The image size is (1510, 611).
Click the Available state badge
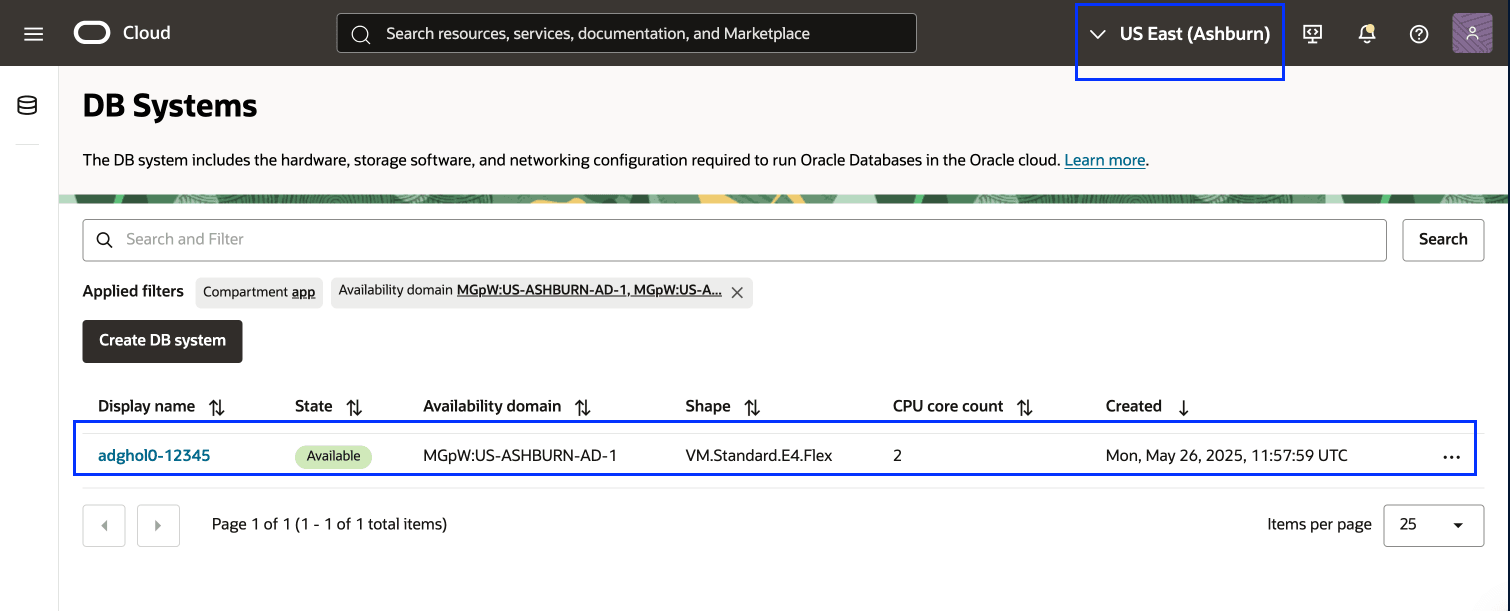tap(333, 456)
